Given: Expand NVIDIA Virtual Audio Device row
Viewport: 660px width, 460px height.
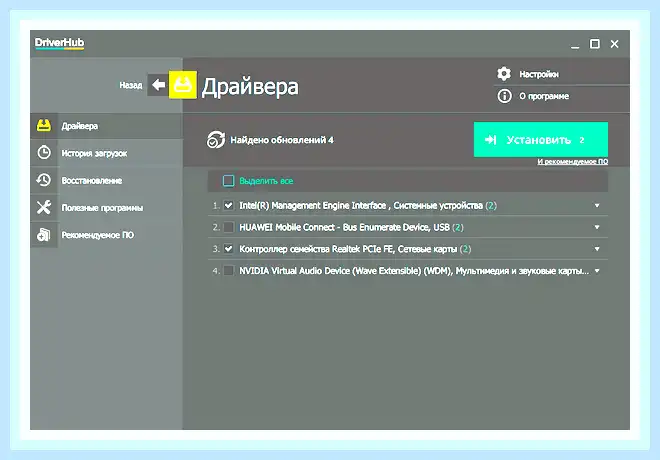Looking at the screenshot, I should click(x=597, y=271).
